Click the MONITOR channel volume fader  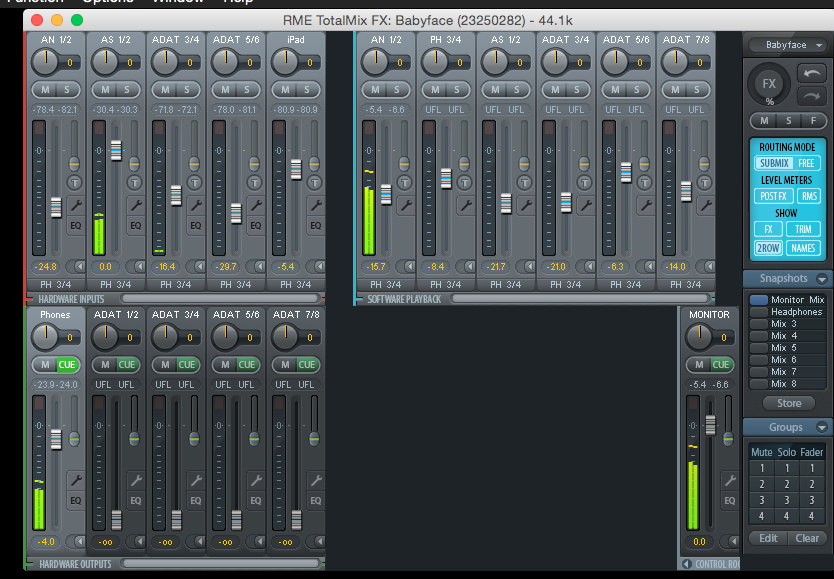pos(711,425)
